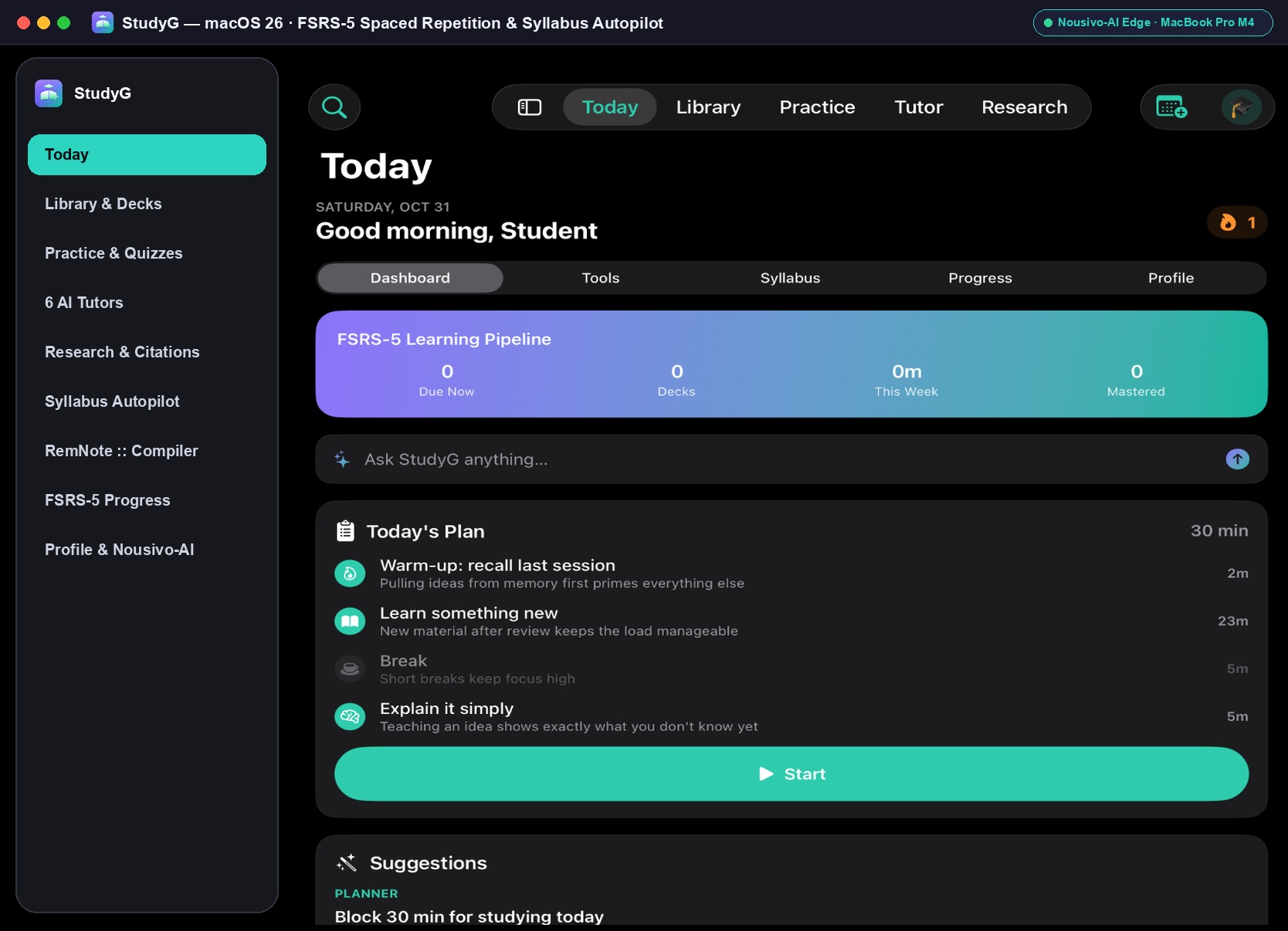Click the StudyG logo in the sidebar

click(49, 93)
